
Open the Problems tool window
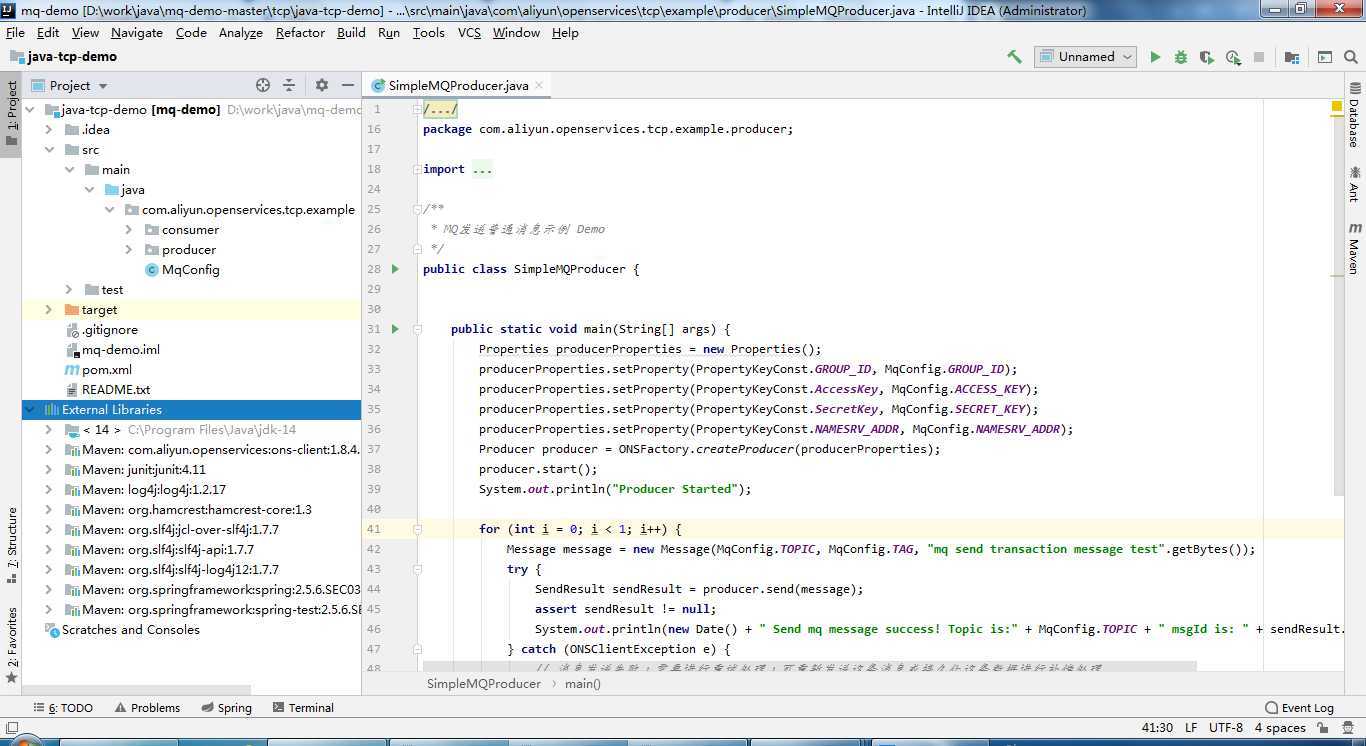(147, 708)
